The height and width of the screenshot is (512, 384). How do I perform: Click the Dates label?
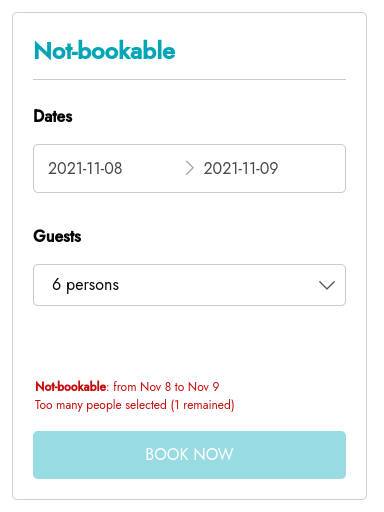[x=53, y=116]
